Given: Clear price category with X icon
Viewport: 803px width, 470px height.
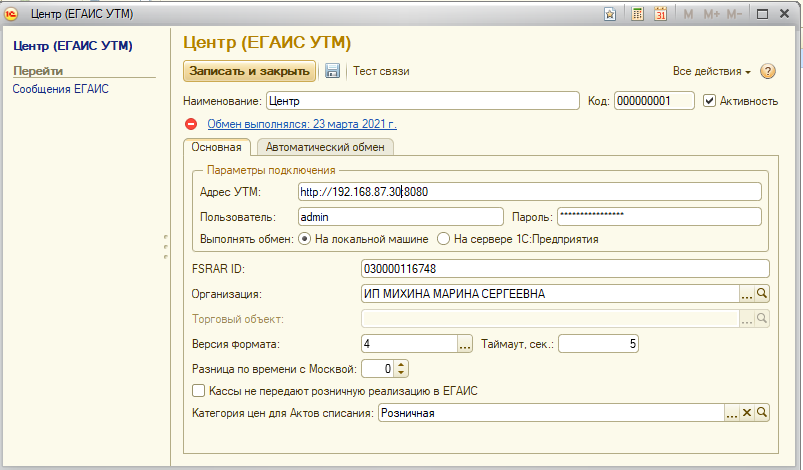Looking at the screenshot, I should tap(747, 412).
